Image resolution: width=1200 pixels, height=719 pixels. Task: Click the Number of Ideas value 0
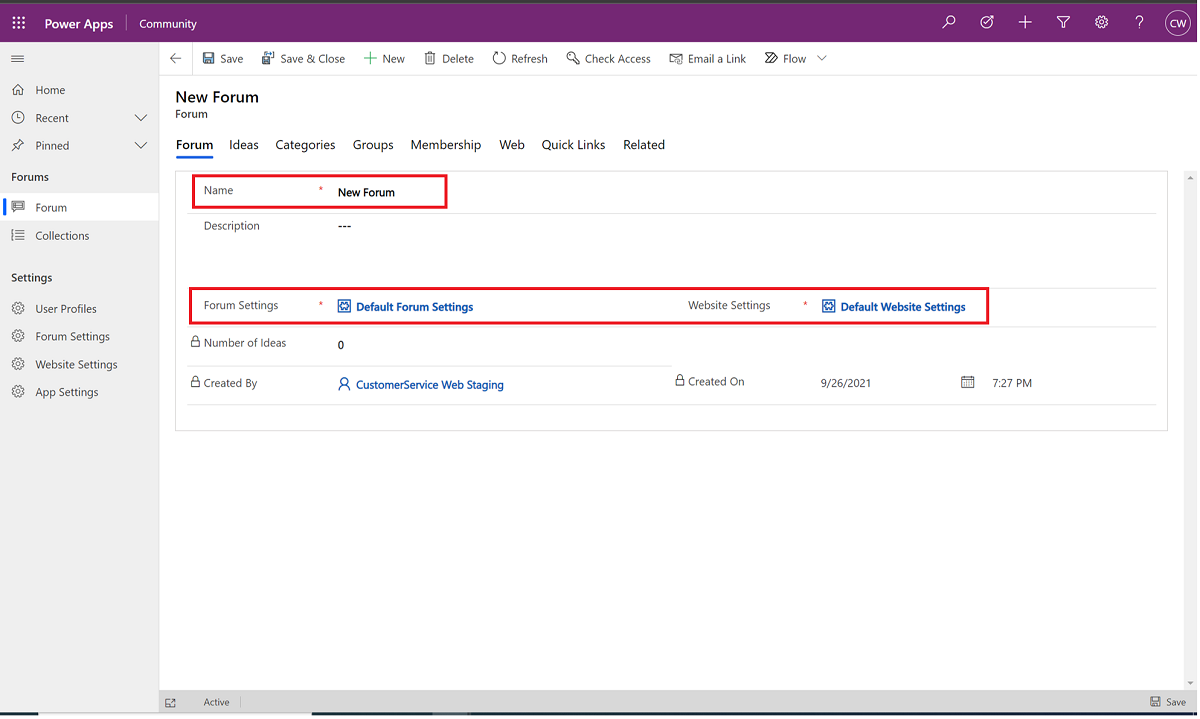tap(341, 345)
